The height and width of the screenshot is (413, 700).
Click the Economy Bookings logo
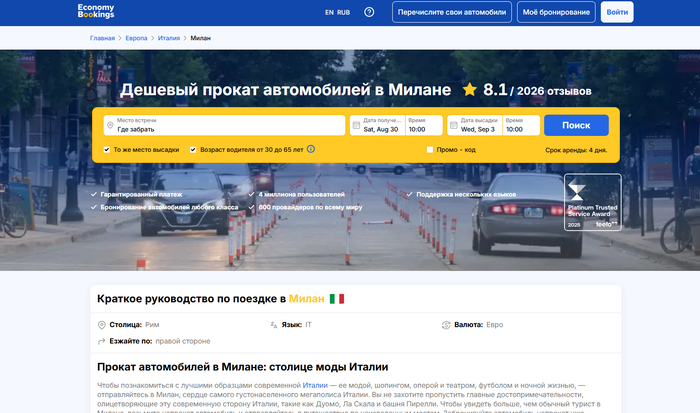pyautogui.click(x=96, y=11)
